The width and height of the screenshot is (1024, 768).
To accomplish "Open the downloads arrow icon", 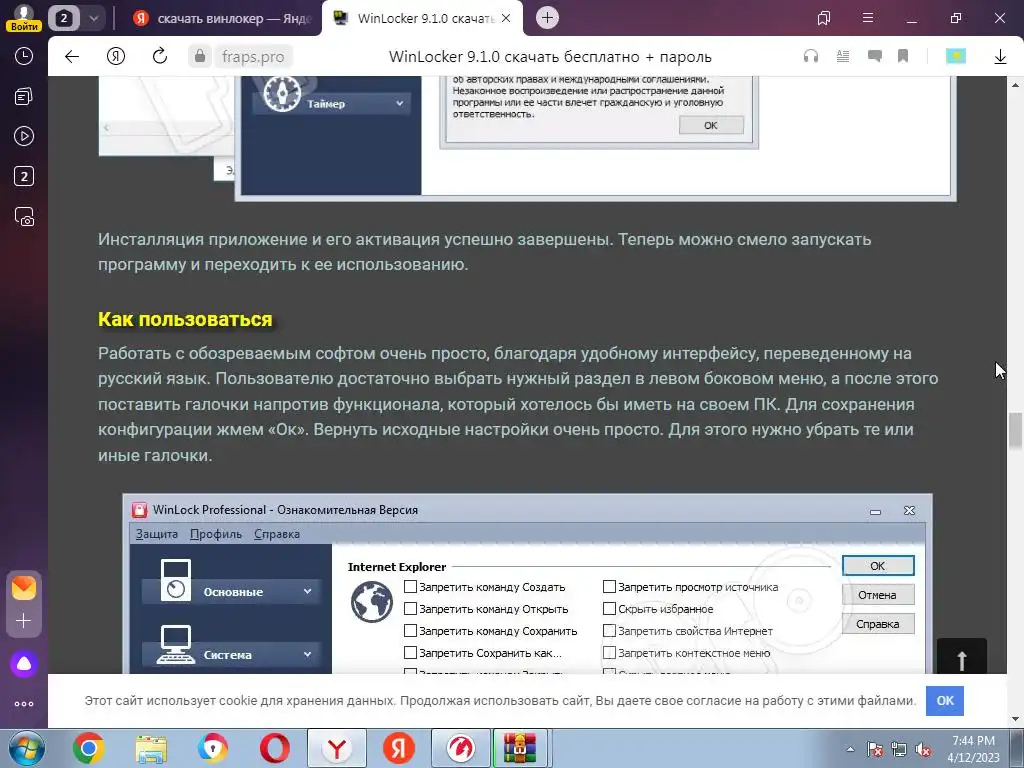I will [1000, 57].
